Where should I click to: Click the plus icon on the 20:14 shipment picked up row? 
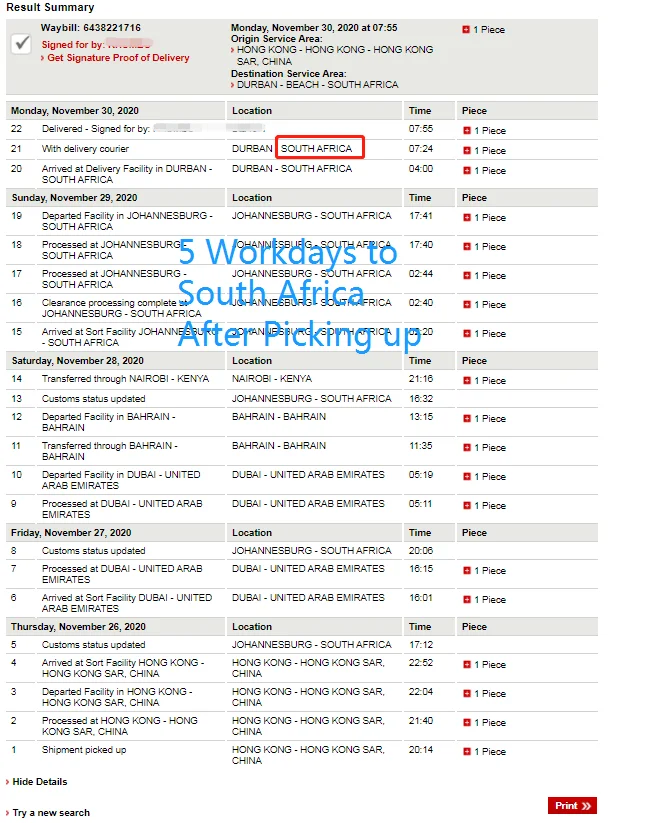[466, 752]
